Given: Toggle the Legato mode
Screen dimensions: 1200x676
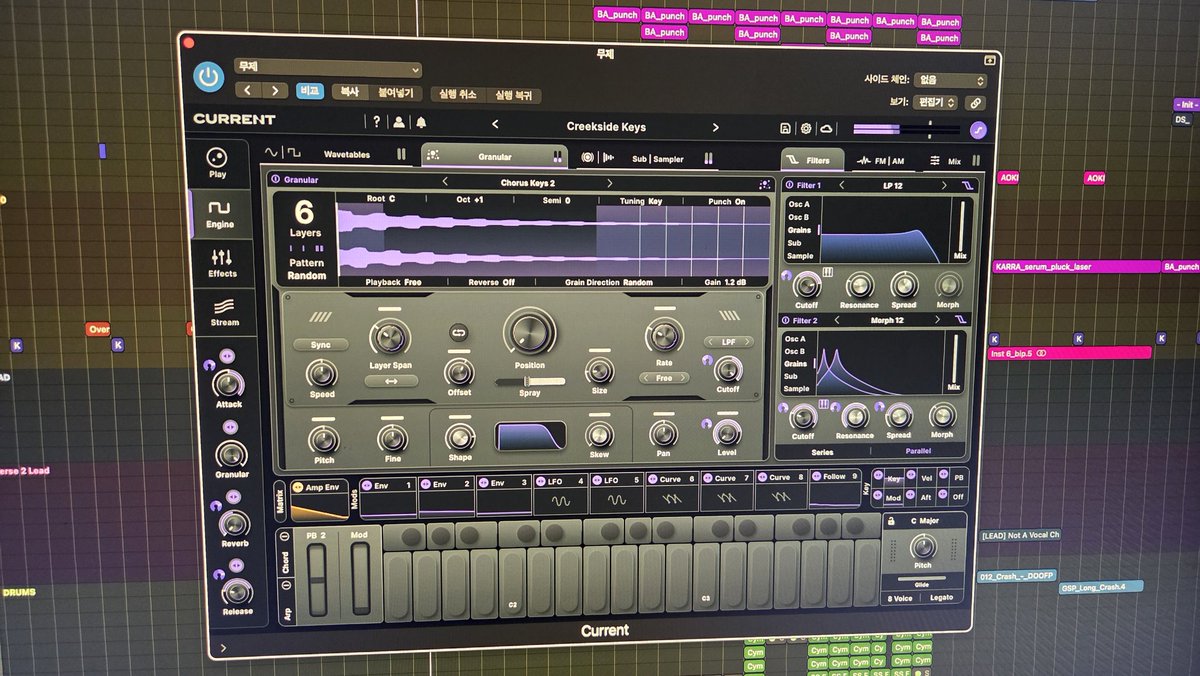Looking at the screenshot, I should click(x=941, y=598).
